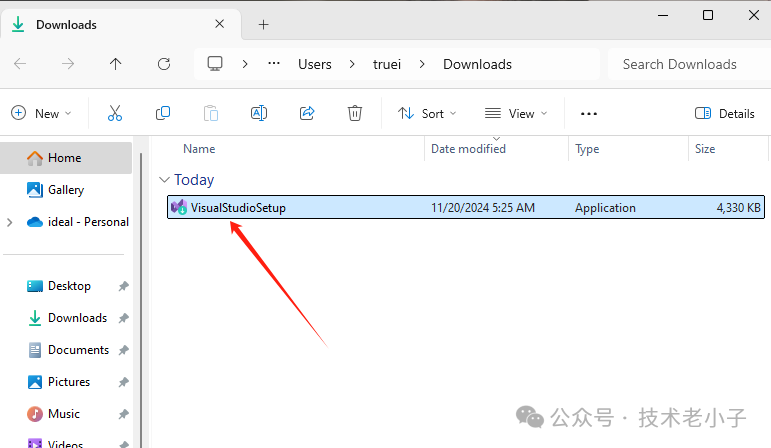The width and height of the screenshot is (771, 448).
Task: Click the 4,330 KB size value
Action: [x=739, y=208]
